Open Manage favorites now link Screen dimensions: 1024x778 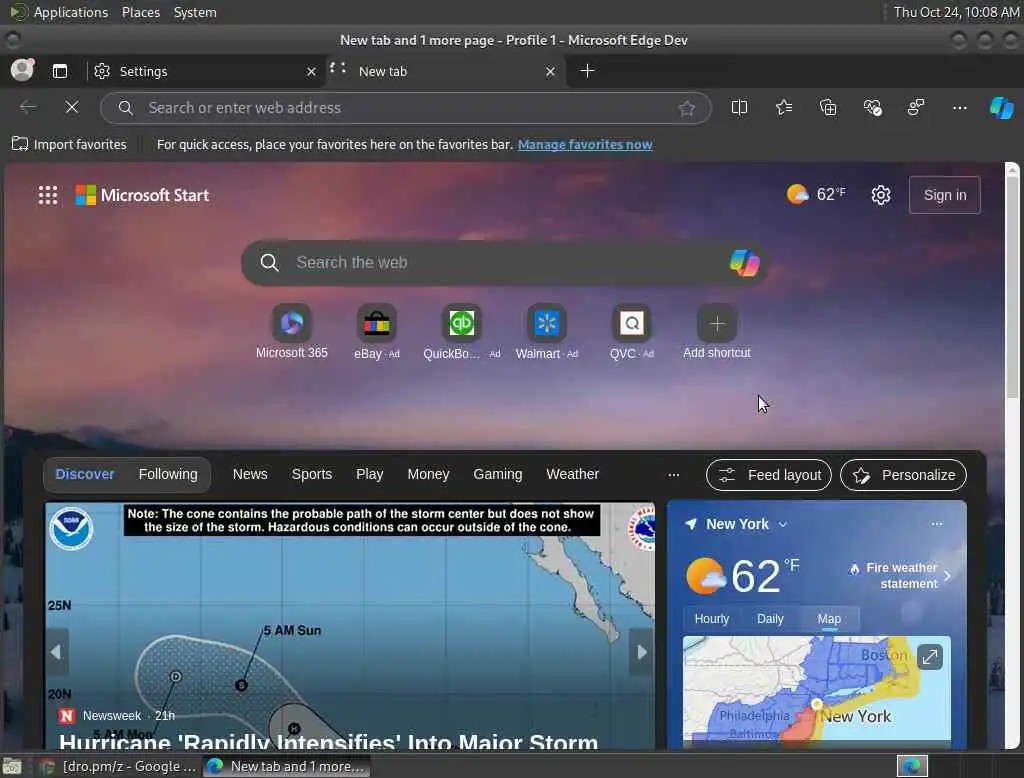[585, 144]
